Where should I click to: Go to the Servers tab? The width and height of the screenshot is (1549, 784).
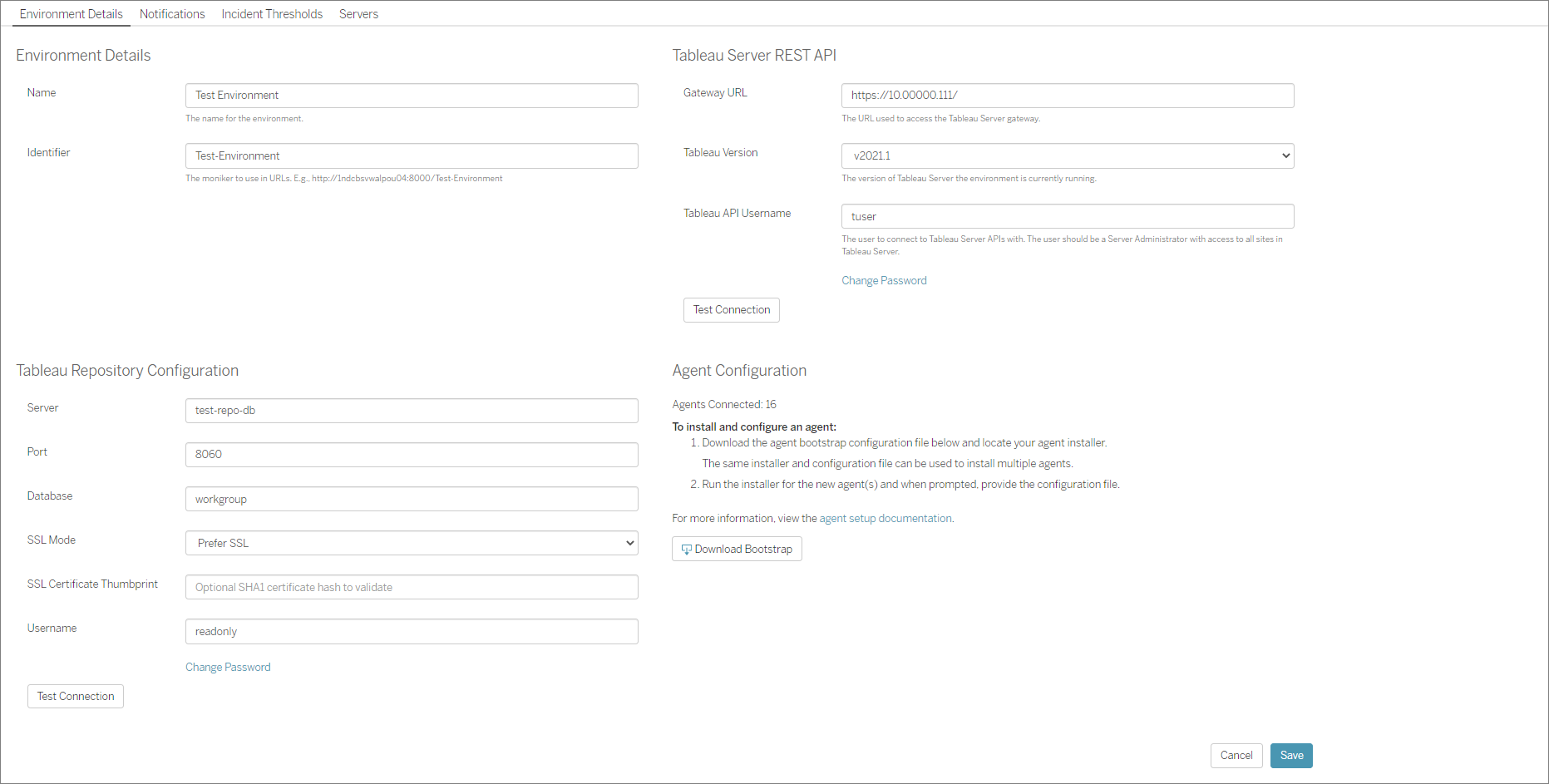coord(358,14)
